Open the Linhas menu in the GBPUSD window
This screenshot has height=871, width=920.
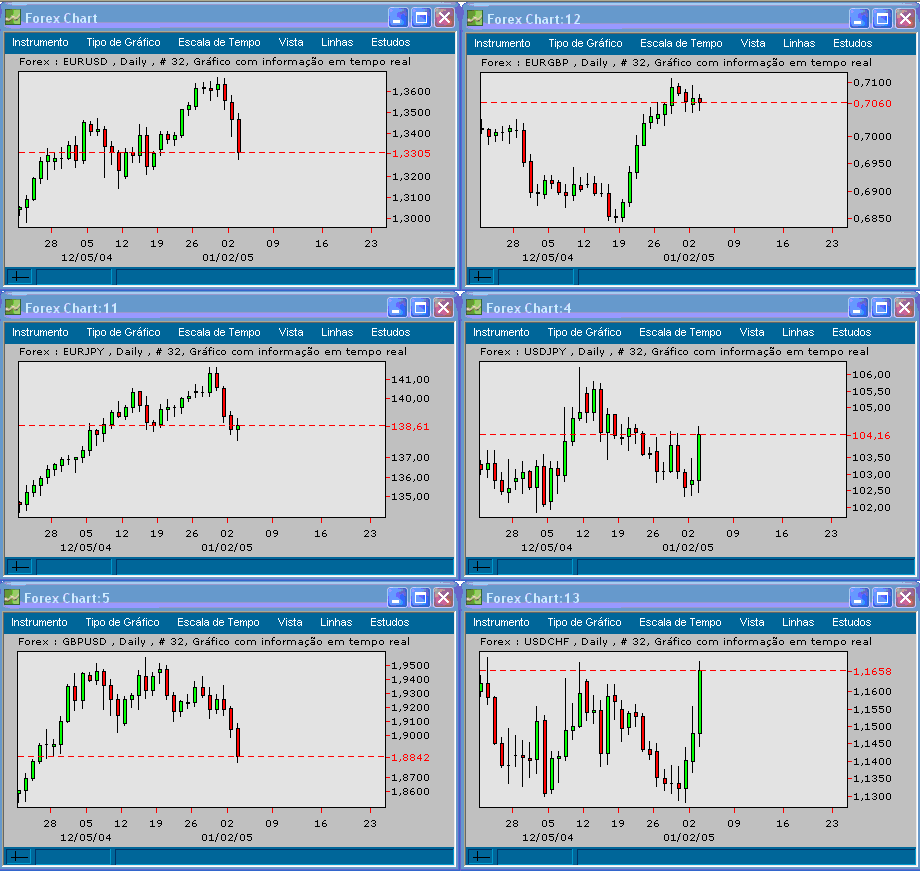[x=336, y=622]
